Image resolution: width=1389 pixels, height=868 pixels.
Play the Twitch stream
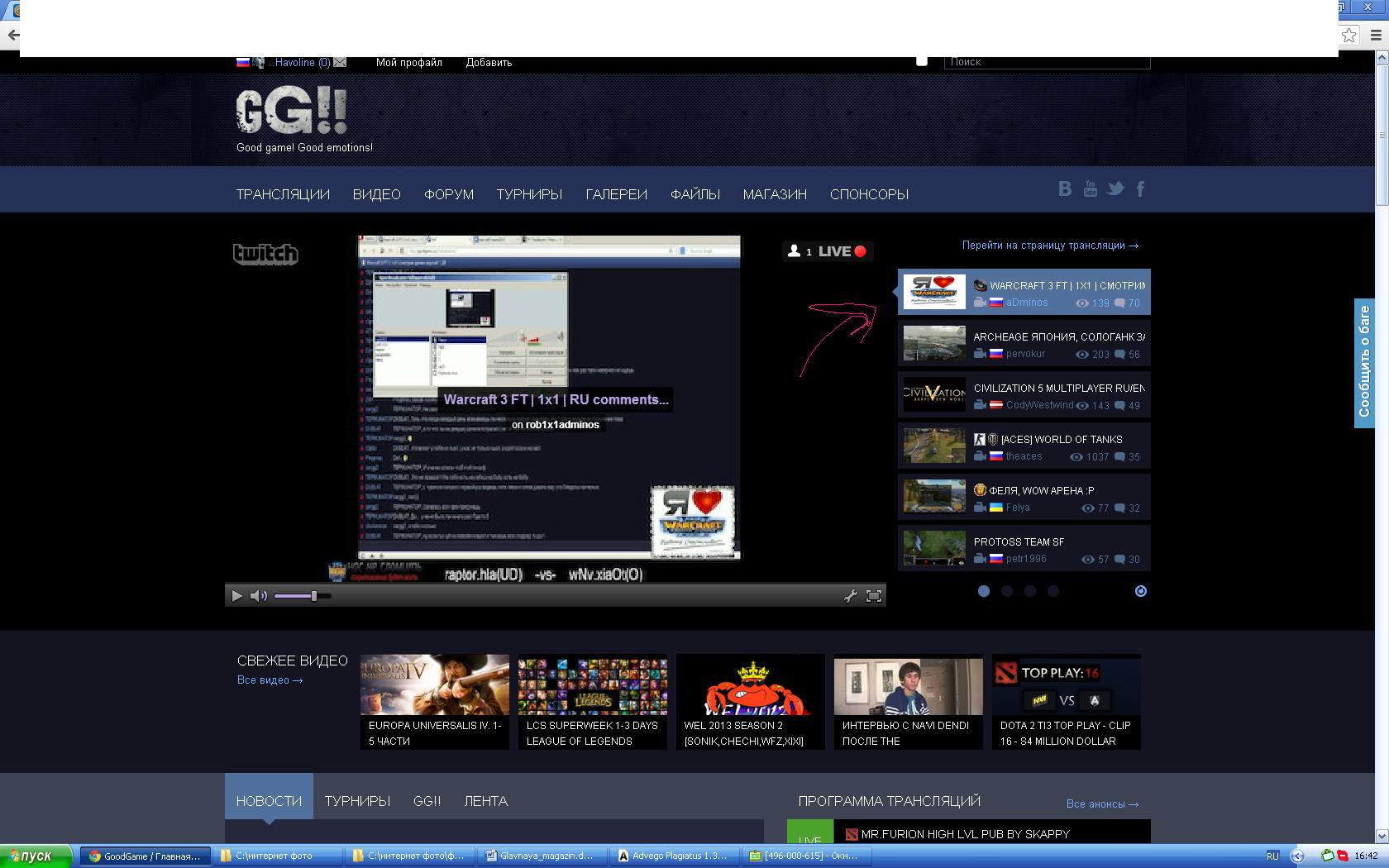236,595
